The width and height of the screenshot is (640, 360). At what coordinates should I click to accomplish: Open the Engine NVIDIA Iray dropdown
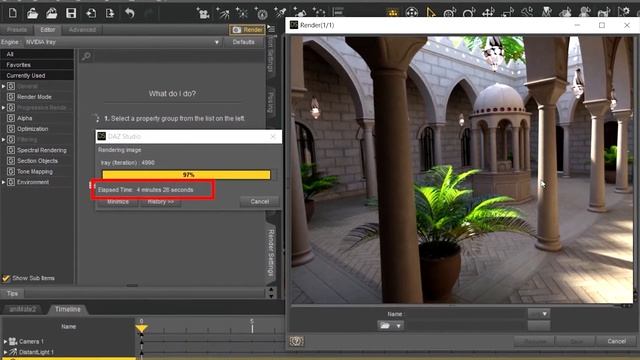tap(122, 42)
